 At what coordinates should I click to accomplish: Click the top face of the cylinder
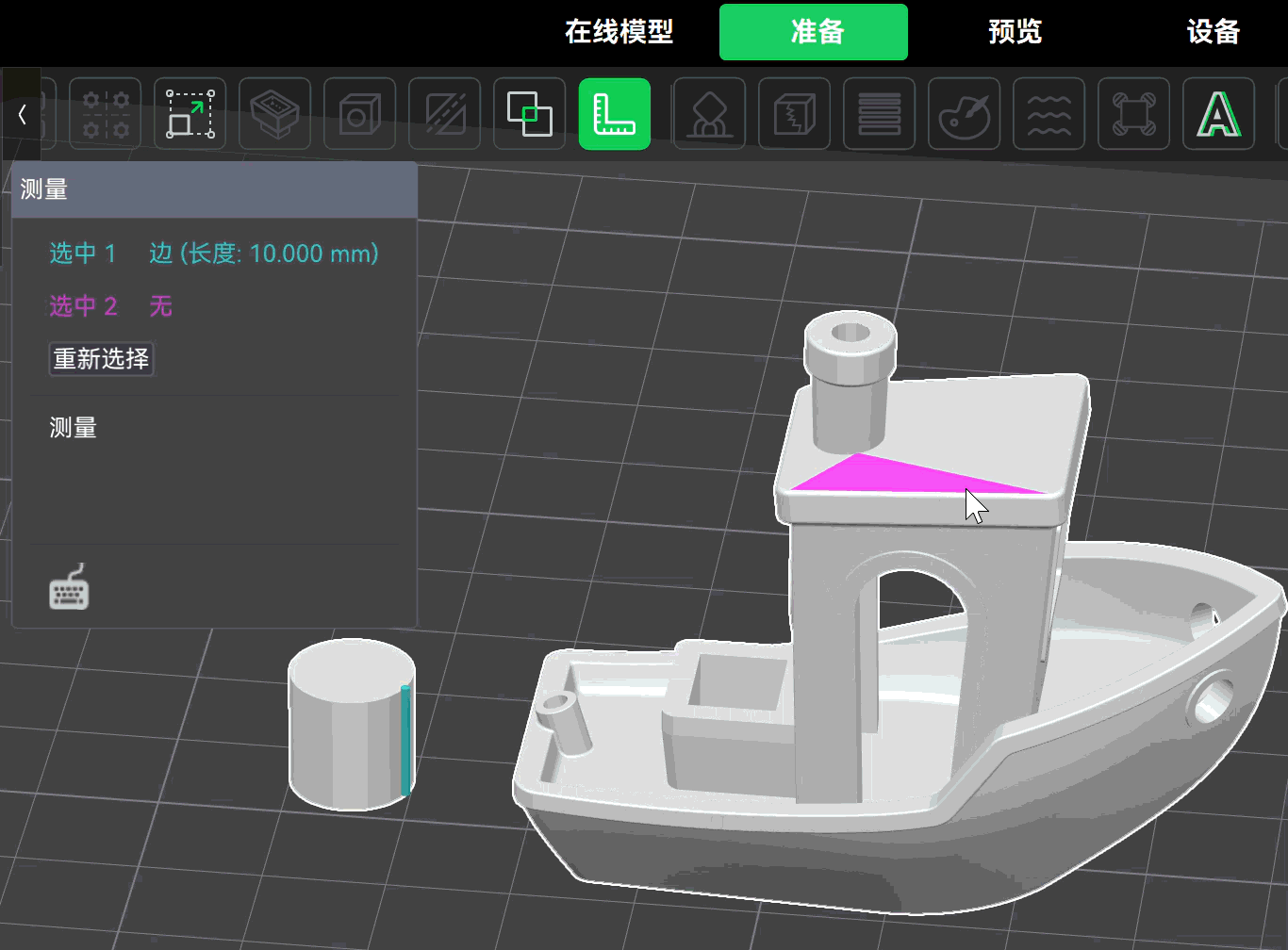point(352,670)
